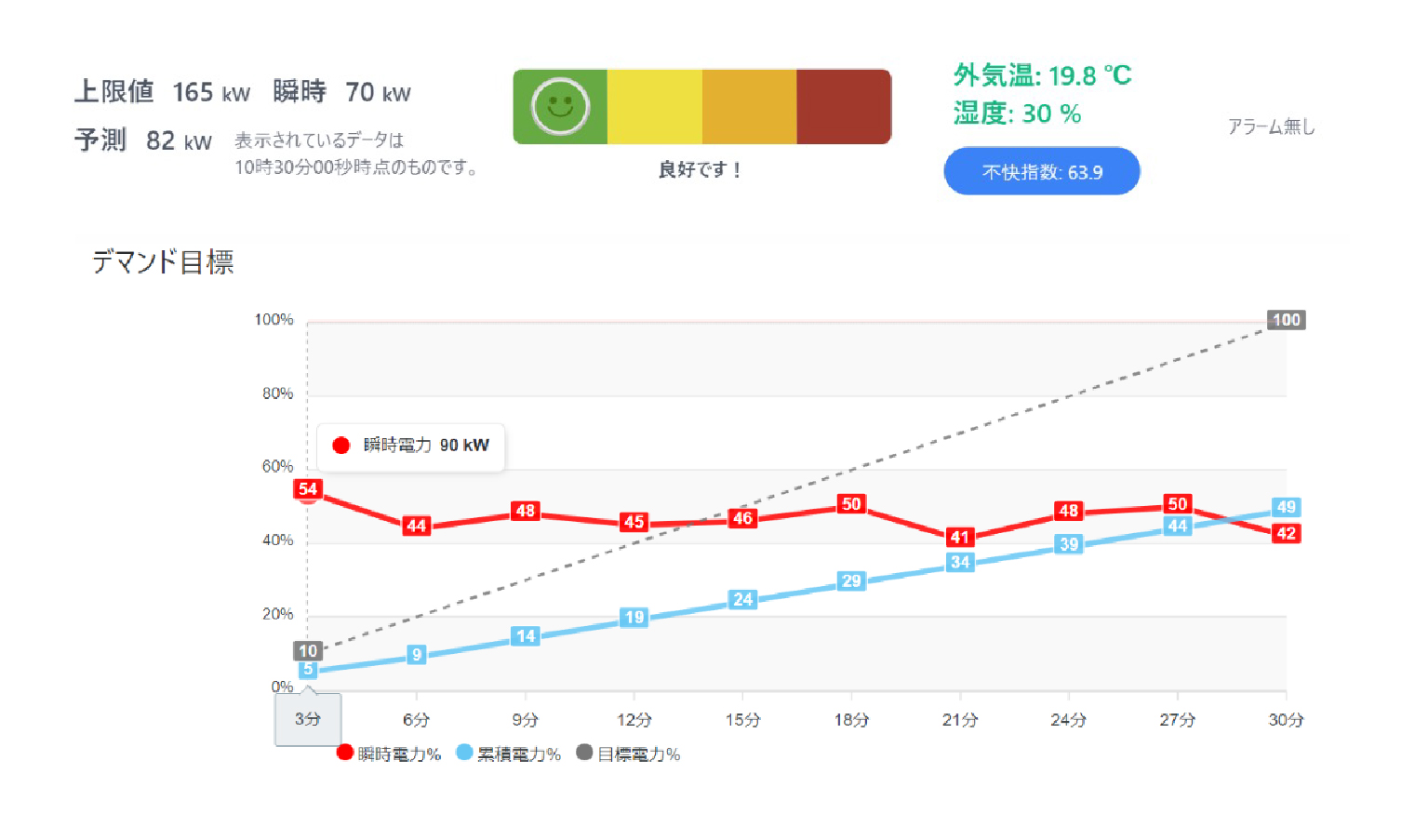Screen dimensions: 1415x840
Task: Click the gray 10 target start label
Action: point(310,650)
